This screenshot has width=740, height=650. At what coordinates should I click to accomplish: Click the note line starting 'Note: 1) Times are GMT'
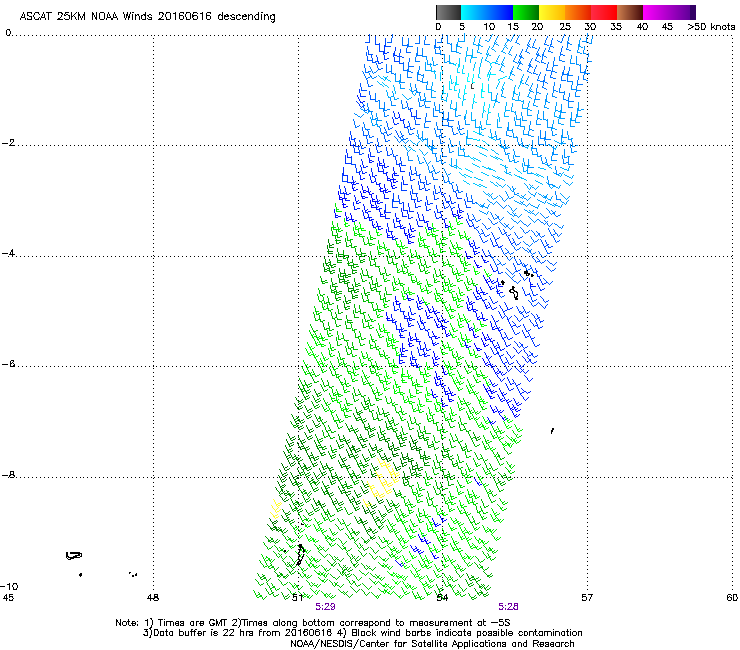(313, 623)
